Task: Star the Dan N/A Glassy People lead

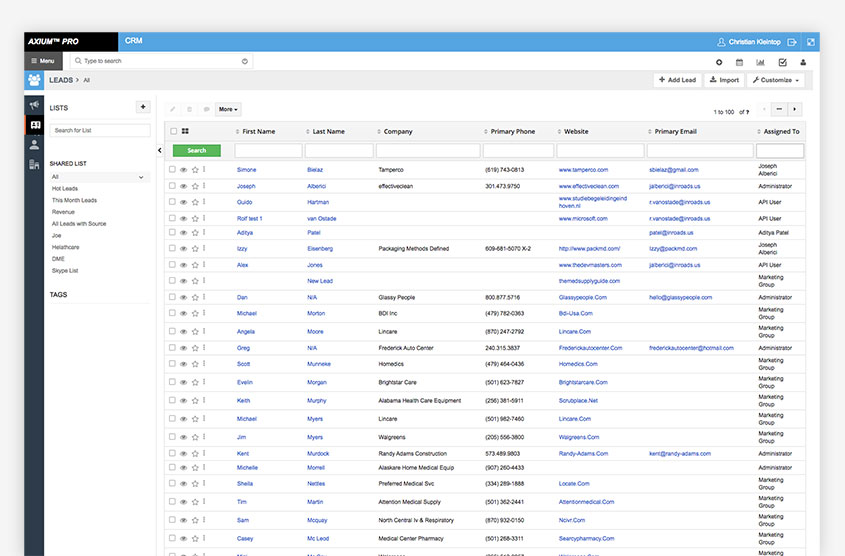Action: 195,297
